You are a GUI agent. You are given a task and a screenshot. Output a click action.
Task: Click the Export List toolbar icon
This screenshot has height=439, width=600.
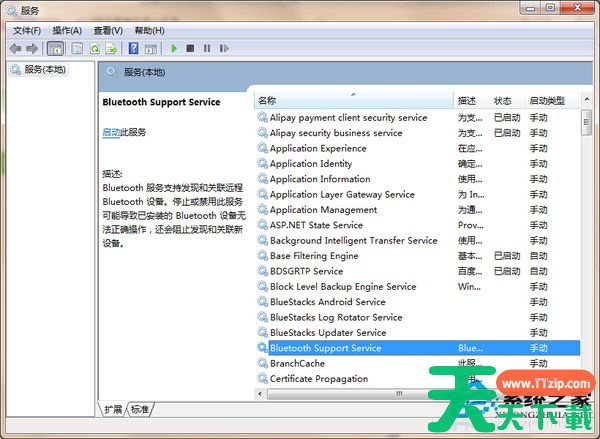point(112,48)
